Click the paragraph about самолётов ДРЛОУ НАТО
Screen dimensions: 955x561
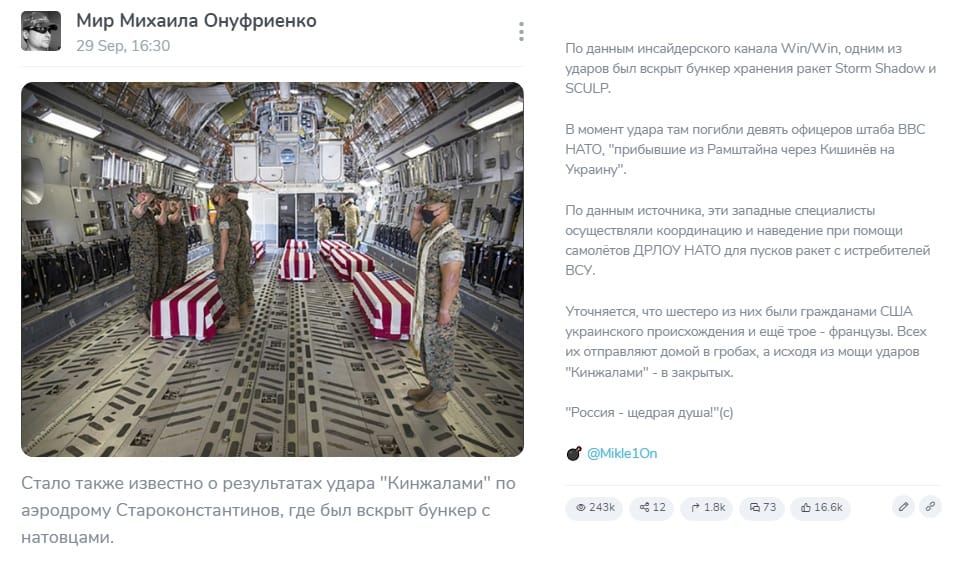[747, 240]
